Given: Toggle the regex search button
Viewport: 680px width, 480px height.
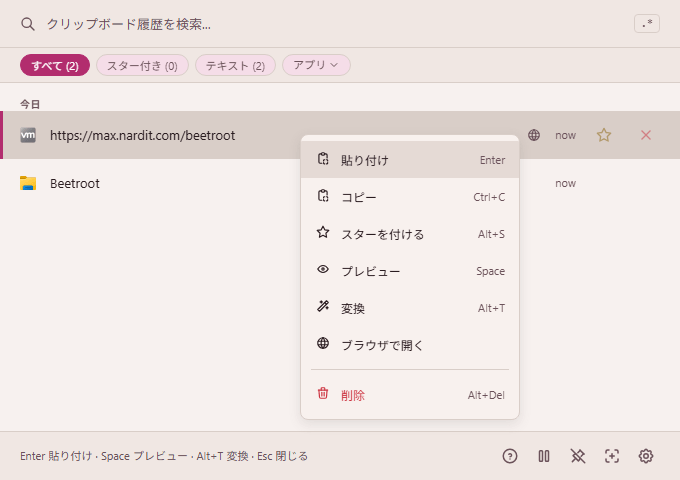Looking at the screenshot, I should point(646,23).
